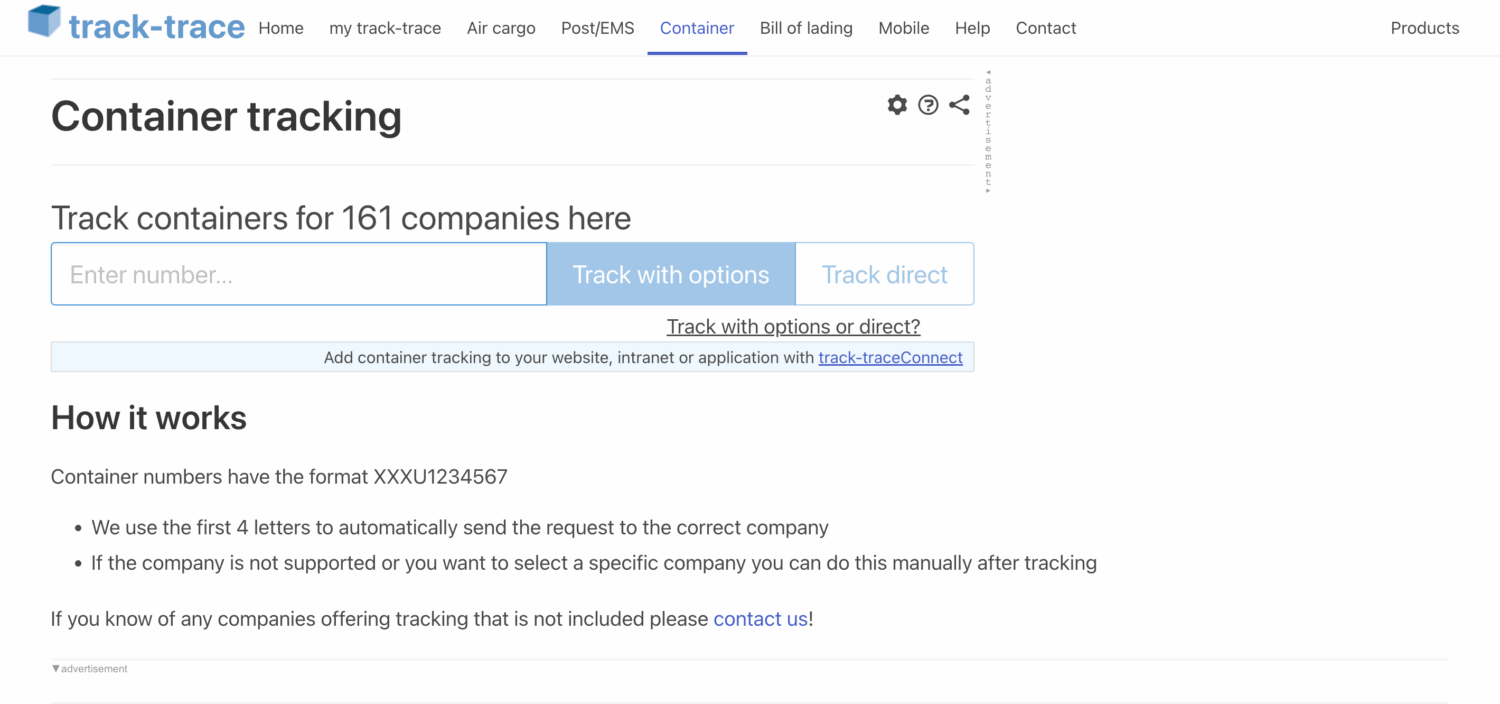Click the contact us link
Screen dimensions: 1500x704
tap(760, 619)
